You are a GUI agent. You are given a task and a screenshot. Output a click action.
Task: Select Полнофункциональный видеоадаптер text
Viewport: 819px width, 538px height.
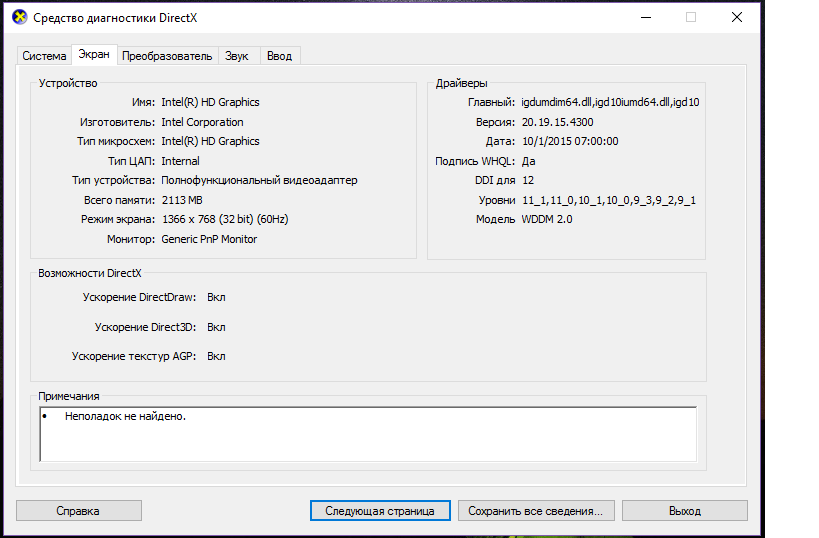pos(259,181)
